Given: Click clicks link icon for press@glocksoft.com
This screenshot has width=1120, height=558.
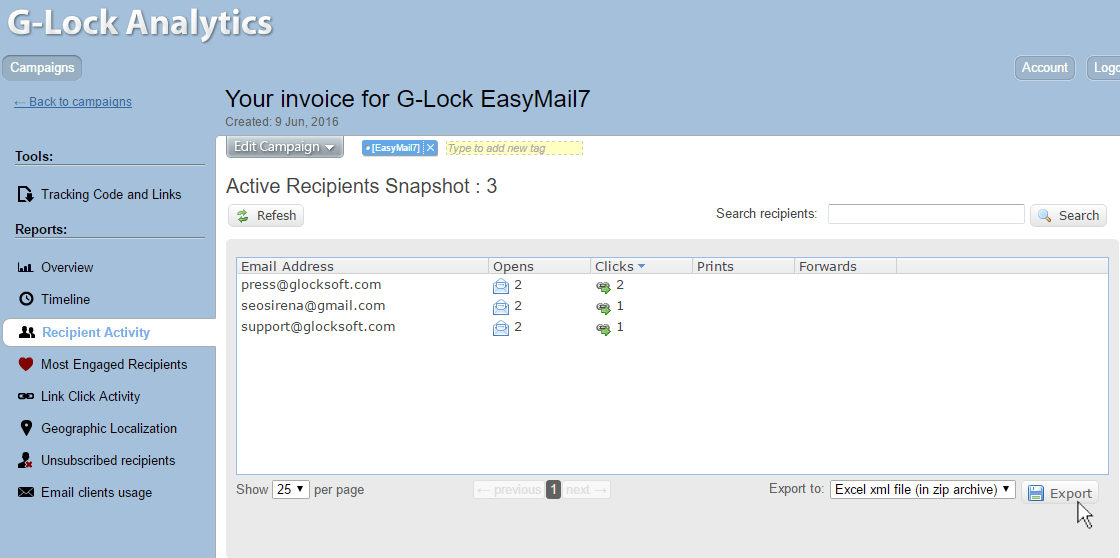Looking at the screenshot, I should pos(604,287).
